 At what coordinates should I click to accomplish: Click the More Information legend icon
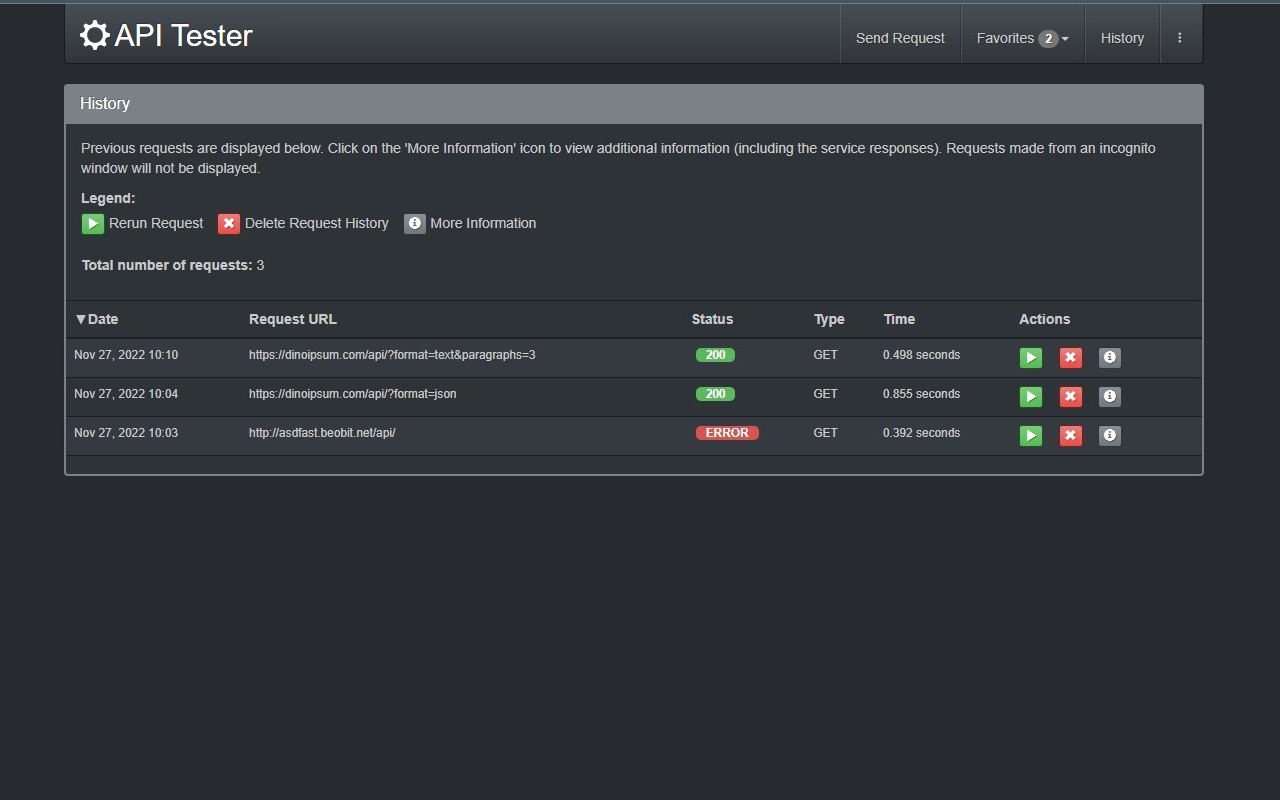(x=415, y=223)
